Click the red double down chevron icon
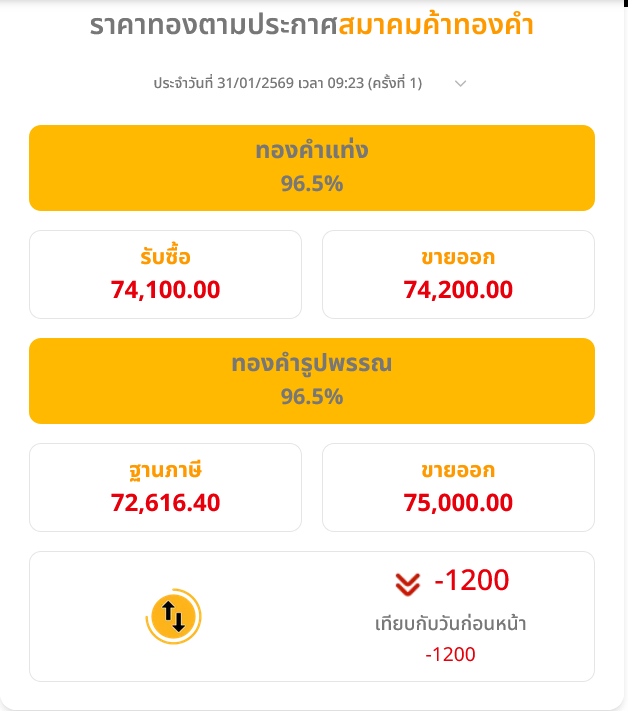 pyautogui.click(x=406, y=582)
